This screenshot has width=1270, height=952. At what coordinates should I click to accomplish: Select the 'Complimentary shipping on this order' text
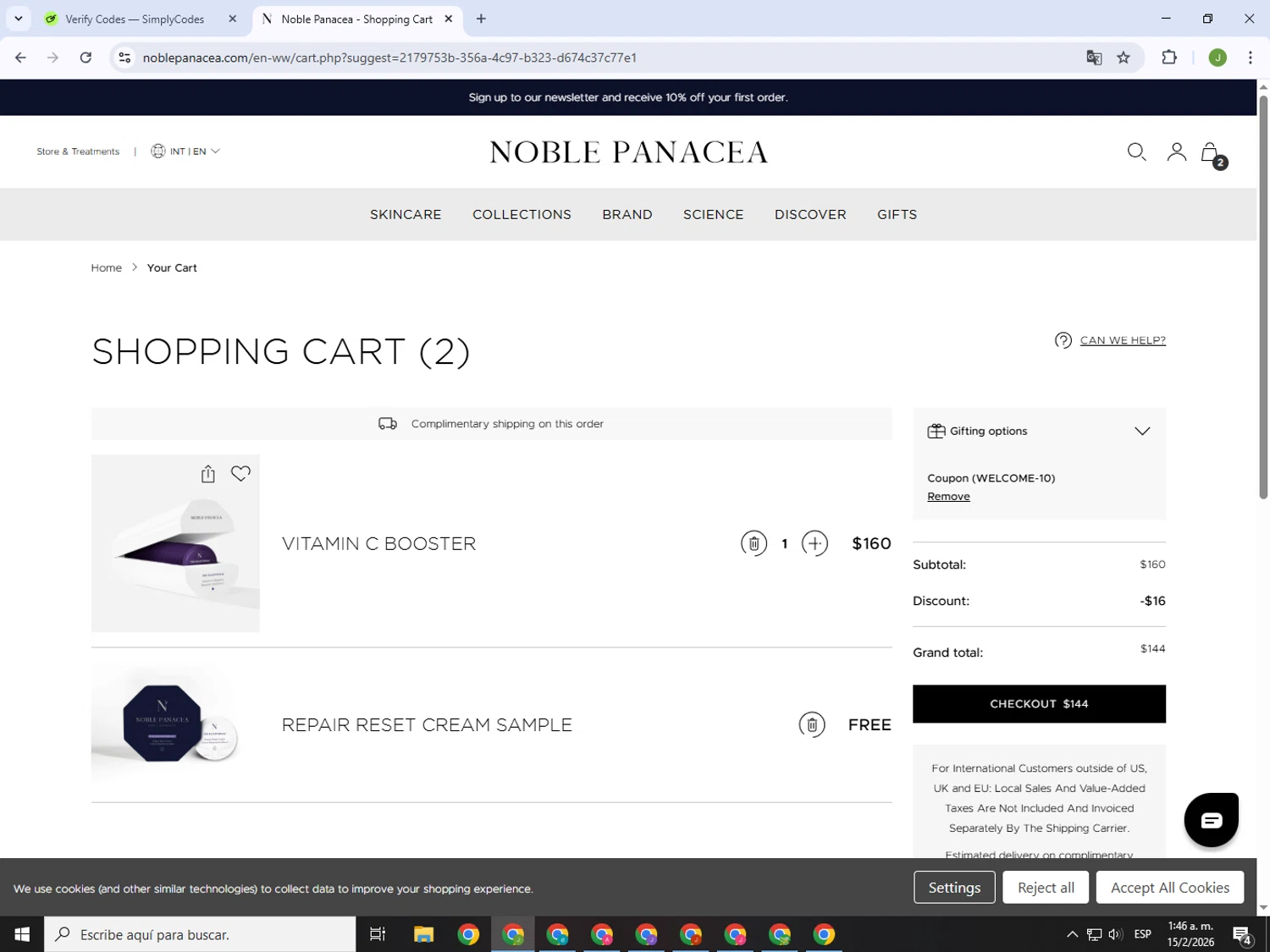[x=507, y=424]
